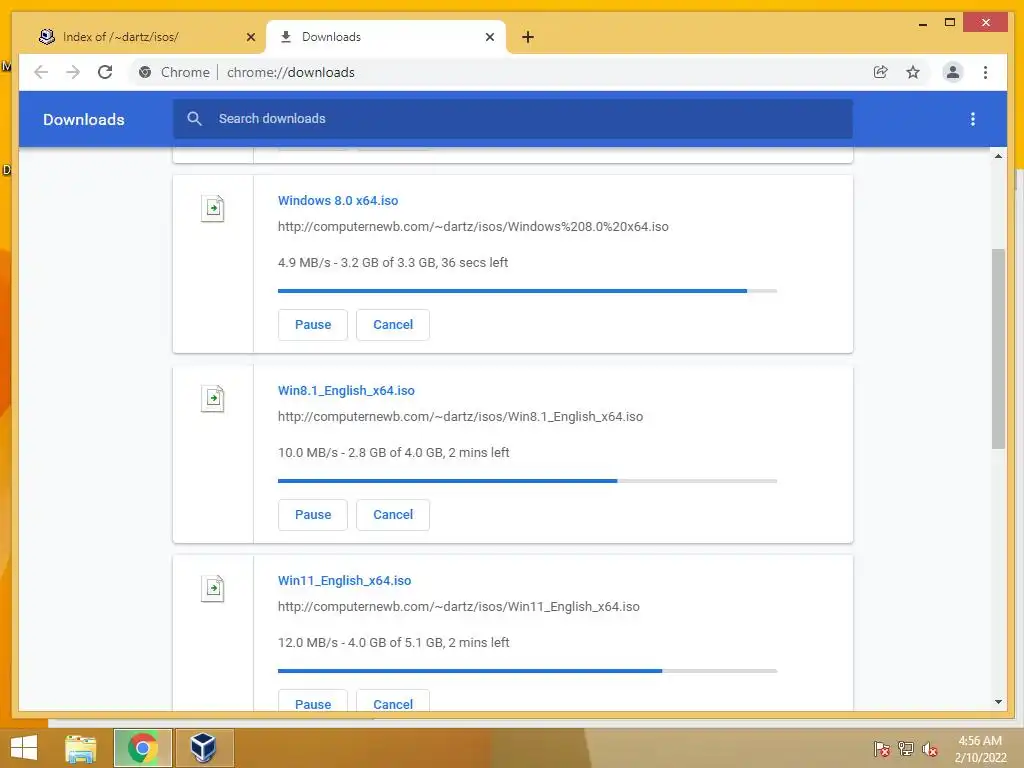The height and width of the screenshot is (768, 1024).
Task: Click the scrollbar down arrow
Action: click(998, 702)
